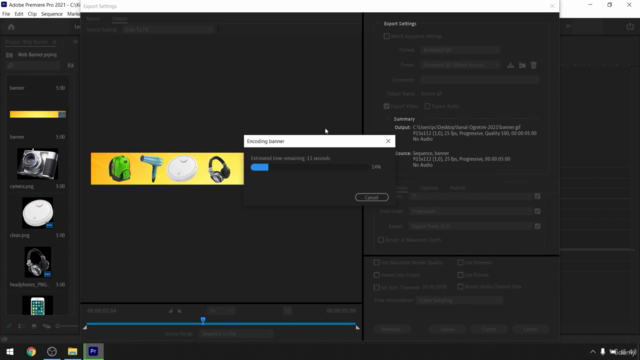This screenshot has width=640, height=360.
Task: Click the Delete Preset trash icon
Action: coord(533,65)
